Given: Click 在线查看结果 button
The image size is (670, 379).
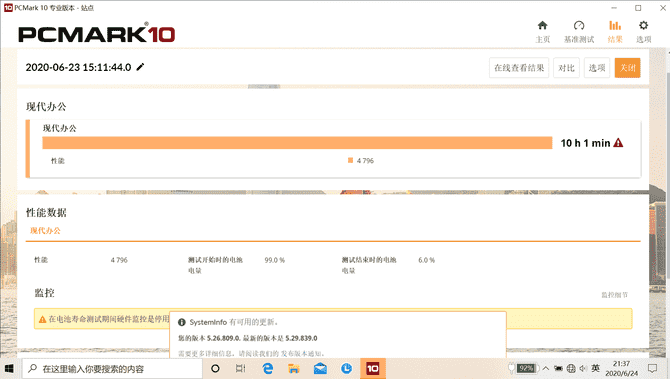Looking at the screenshot, I should pos(519,68).
